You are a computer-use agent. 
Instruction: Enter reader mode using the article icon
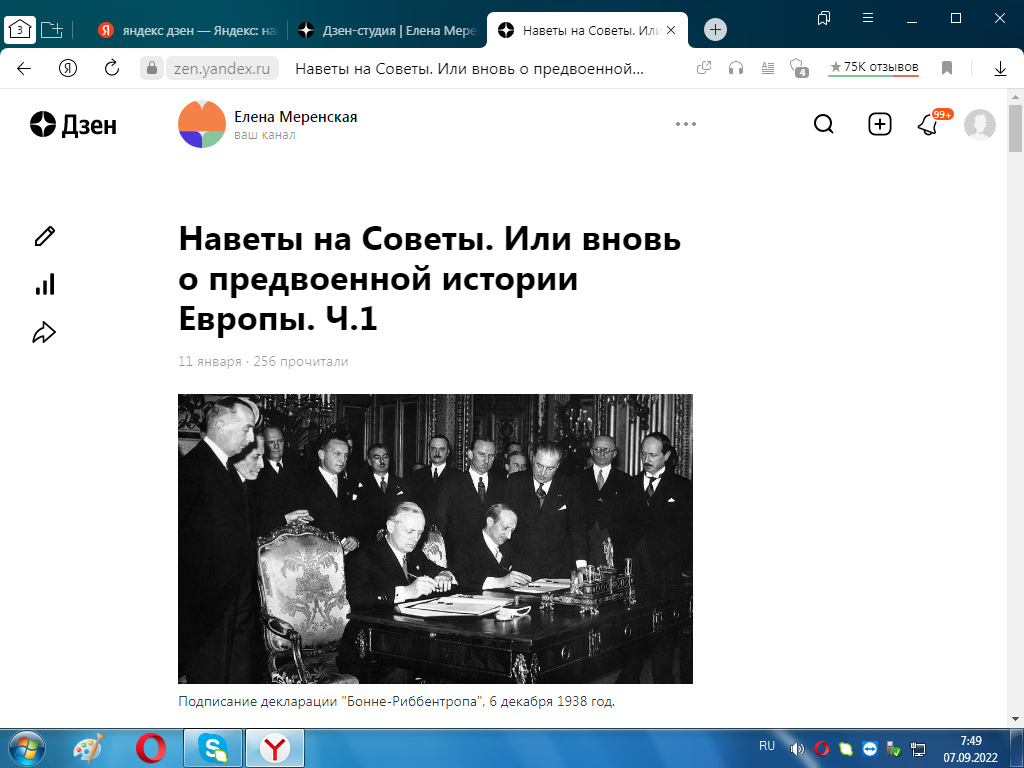[x=767, y=69]
